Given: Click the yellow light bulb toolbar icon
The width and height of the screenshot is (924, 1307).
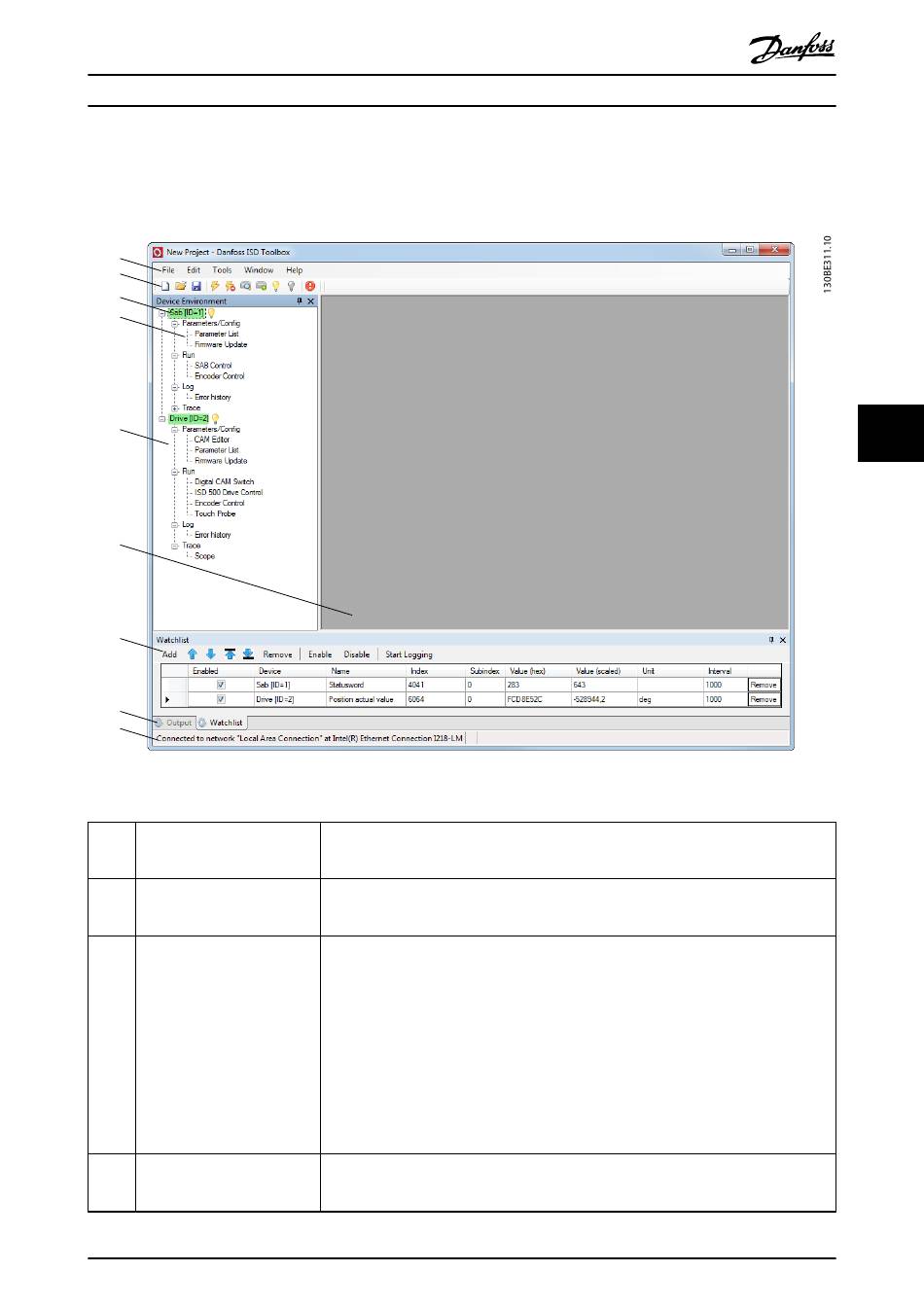Looking at the screenshot, I should pyautogui.click(x=276, y=286).
